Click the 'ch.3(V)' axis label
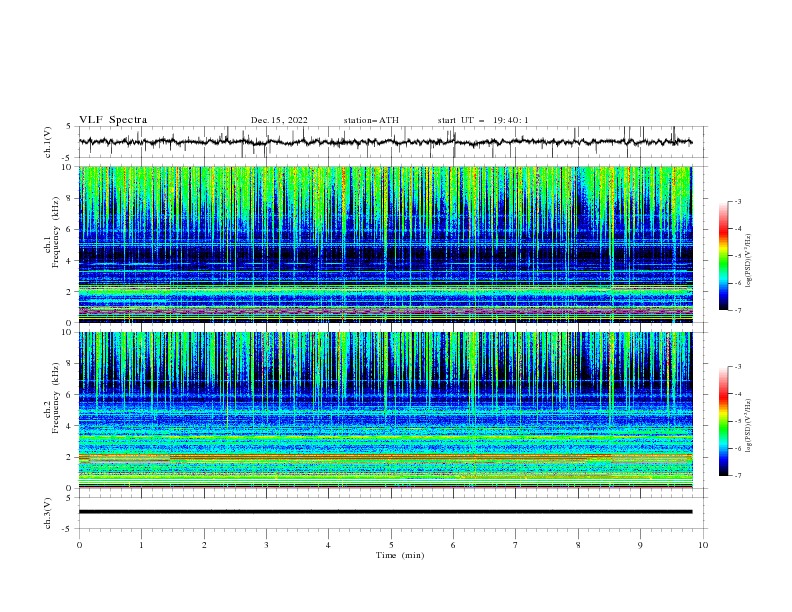Screen dimensions: 792x612 [48, 513]
